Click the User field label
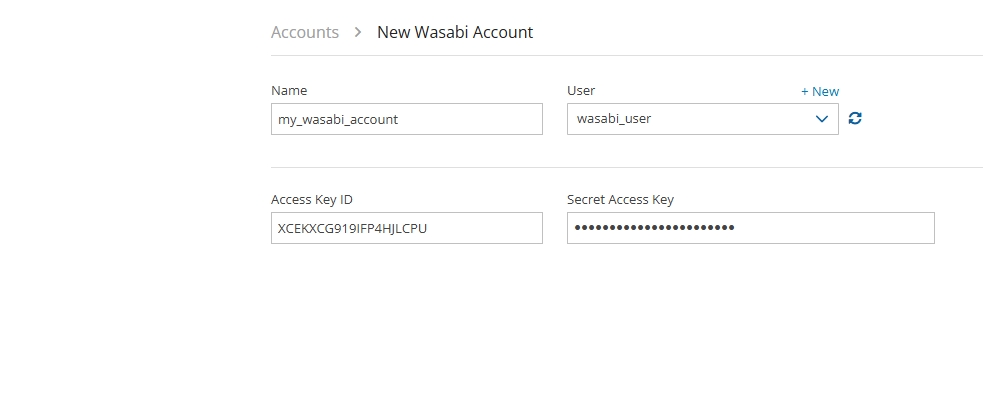 point(581,90)
